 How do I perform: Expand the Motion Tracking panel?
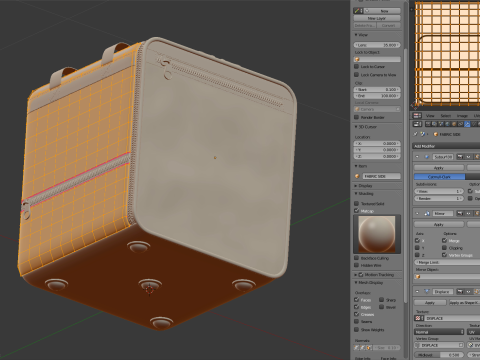(356, 275)
